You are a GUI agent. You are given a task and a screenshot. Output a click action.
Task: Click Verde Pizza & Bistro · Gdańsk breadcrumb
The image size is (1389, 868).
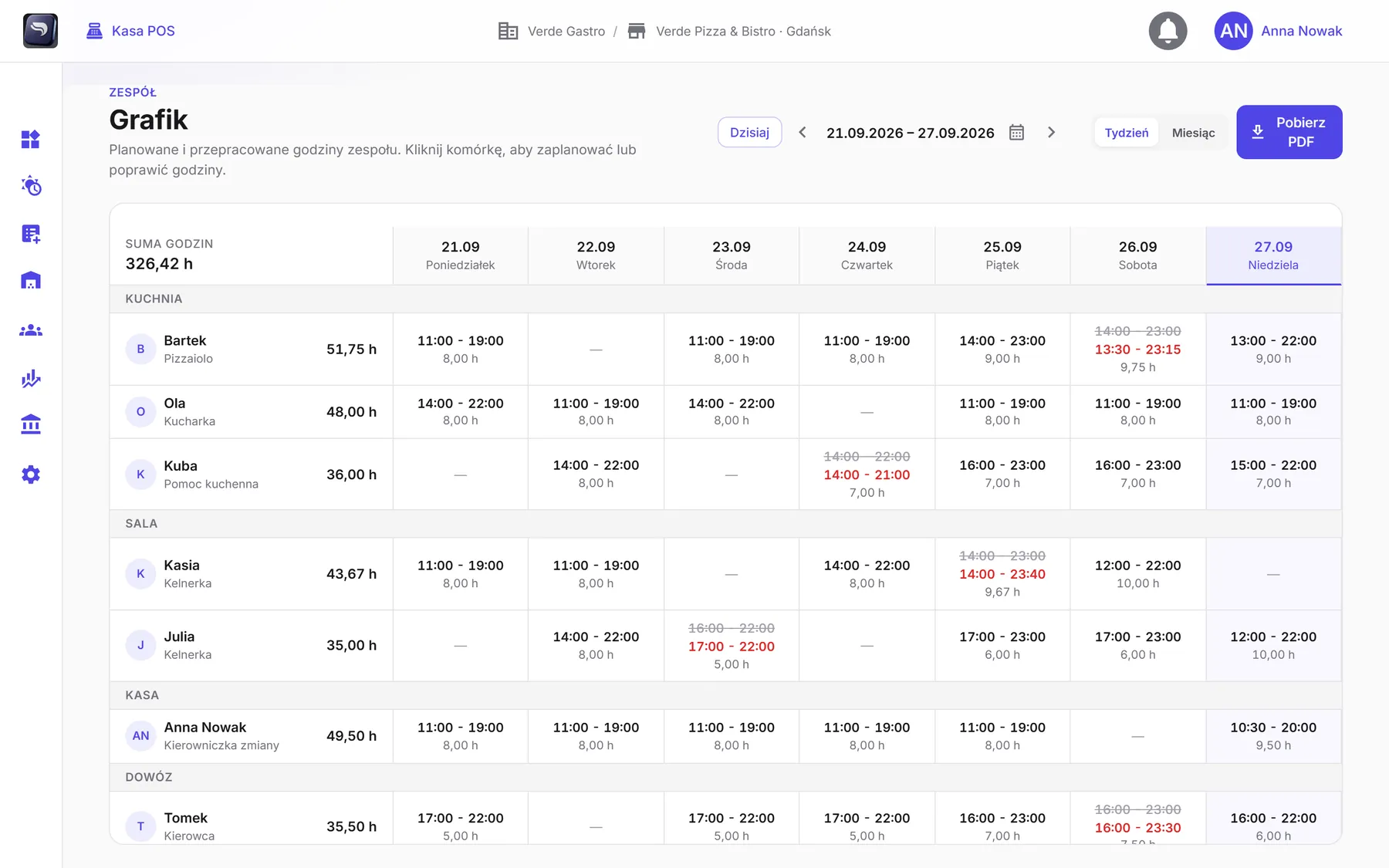743,31
